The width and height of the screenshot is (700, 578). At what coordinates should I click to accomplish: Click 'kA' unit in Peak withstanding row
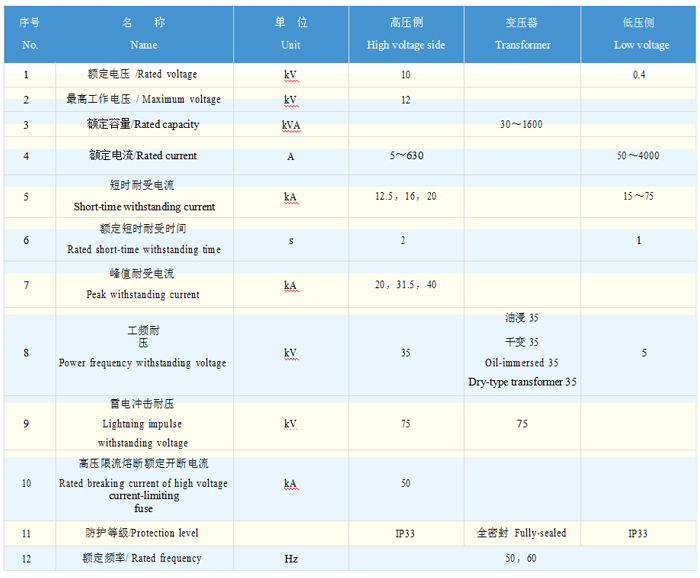click(291, 286)
